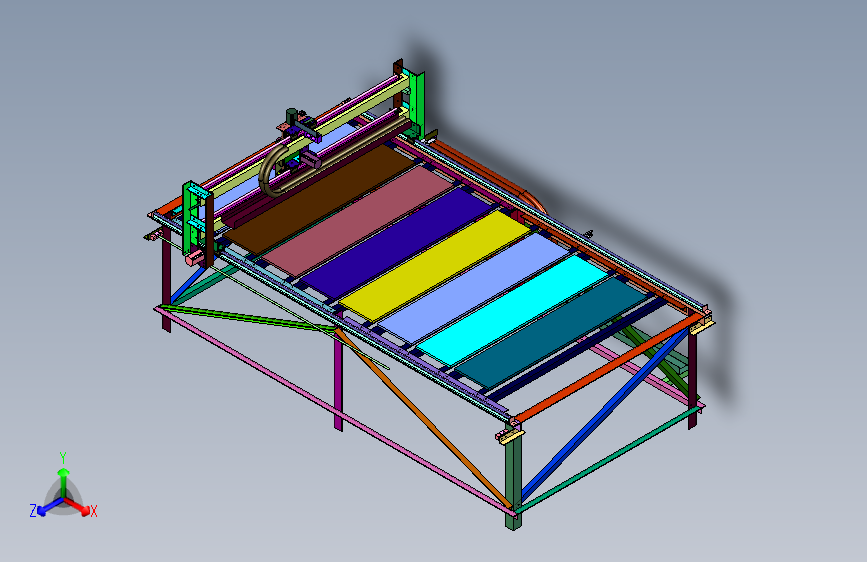This screenshot has height=562, width=867.
Task: Select the long blue diagonal brace under the red beam
Action: point(605,413)
